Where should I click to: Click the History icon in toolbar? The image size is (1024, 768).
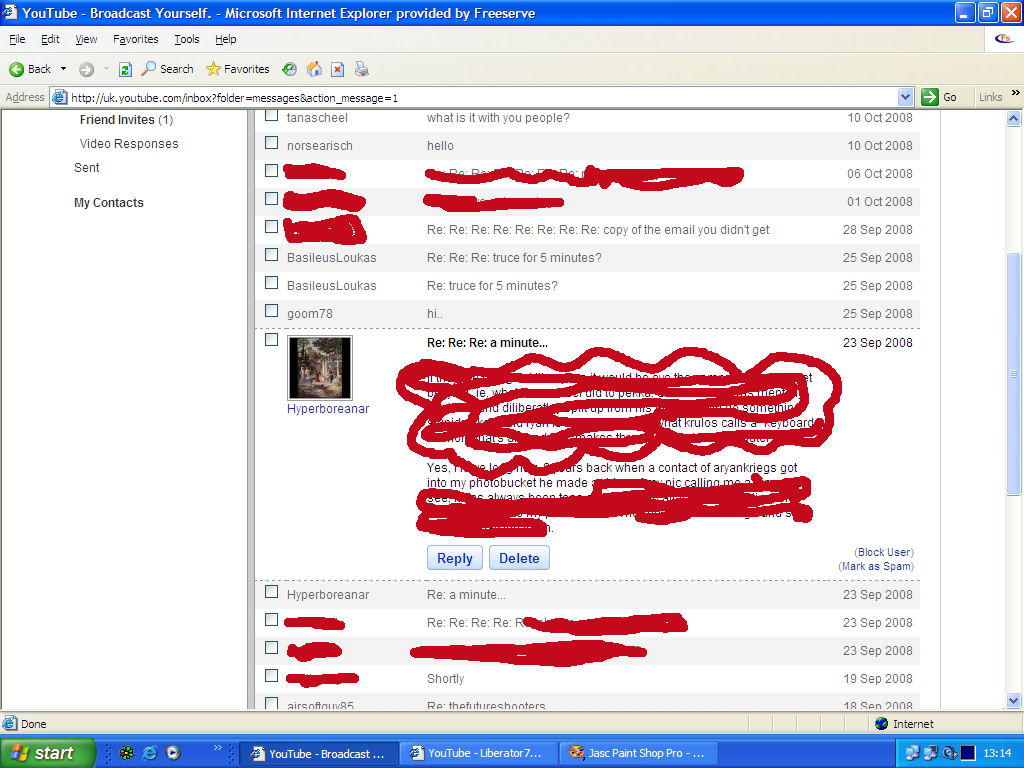click(x=289, y=69)
